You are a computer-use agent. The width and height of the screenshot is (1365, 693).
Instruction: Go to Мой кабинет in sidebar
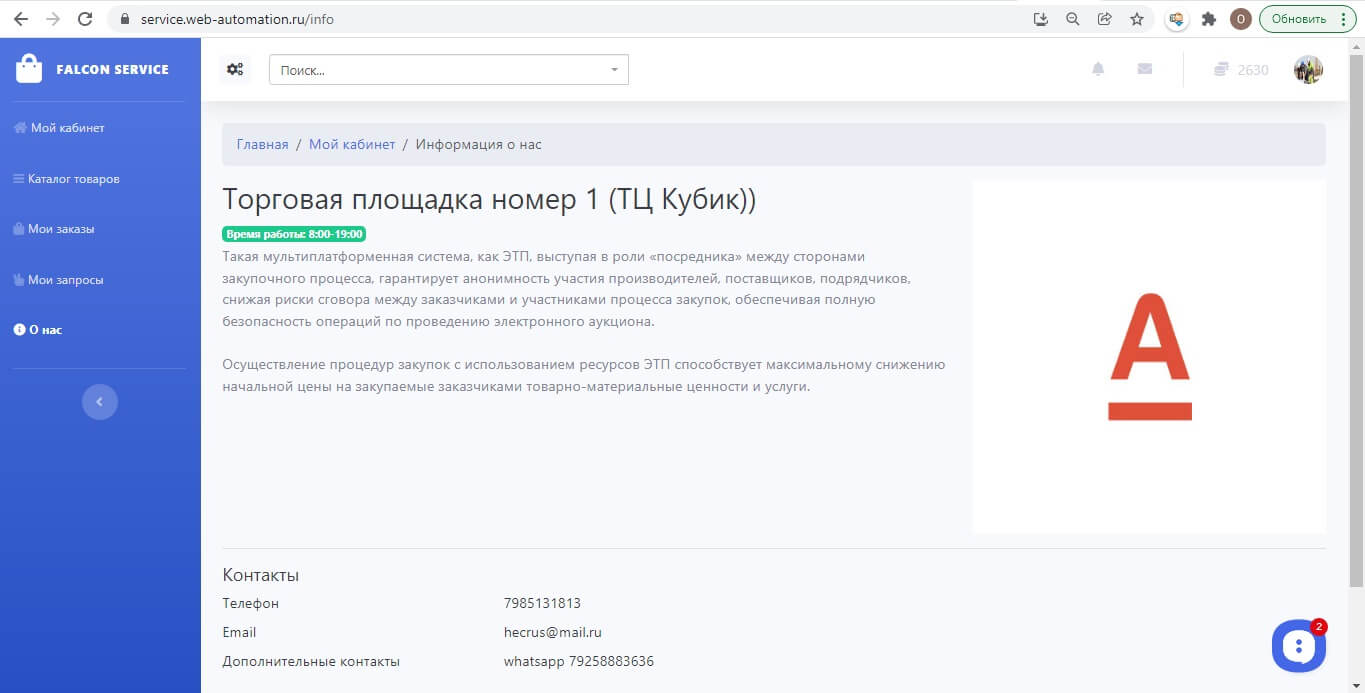click(x=59, y=128)
